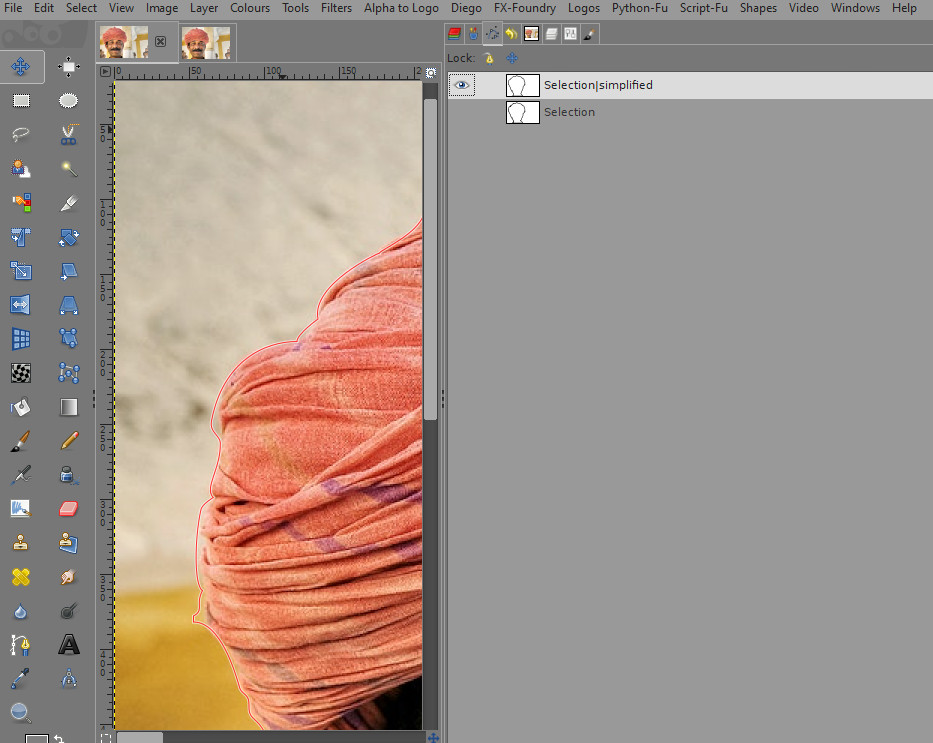Open the Colours menu

250,8
